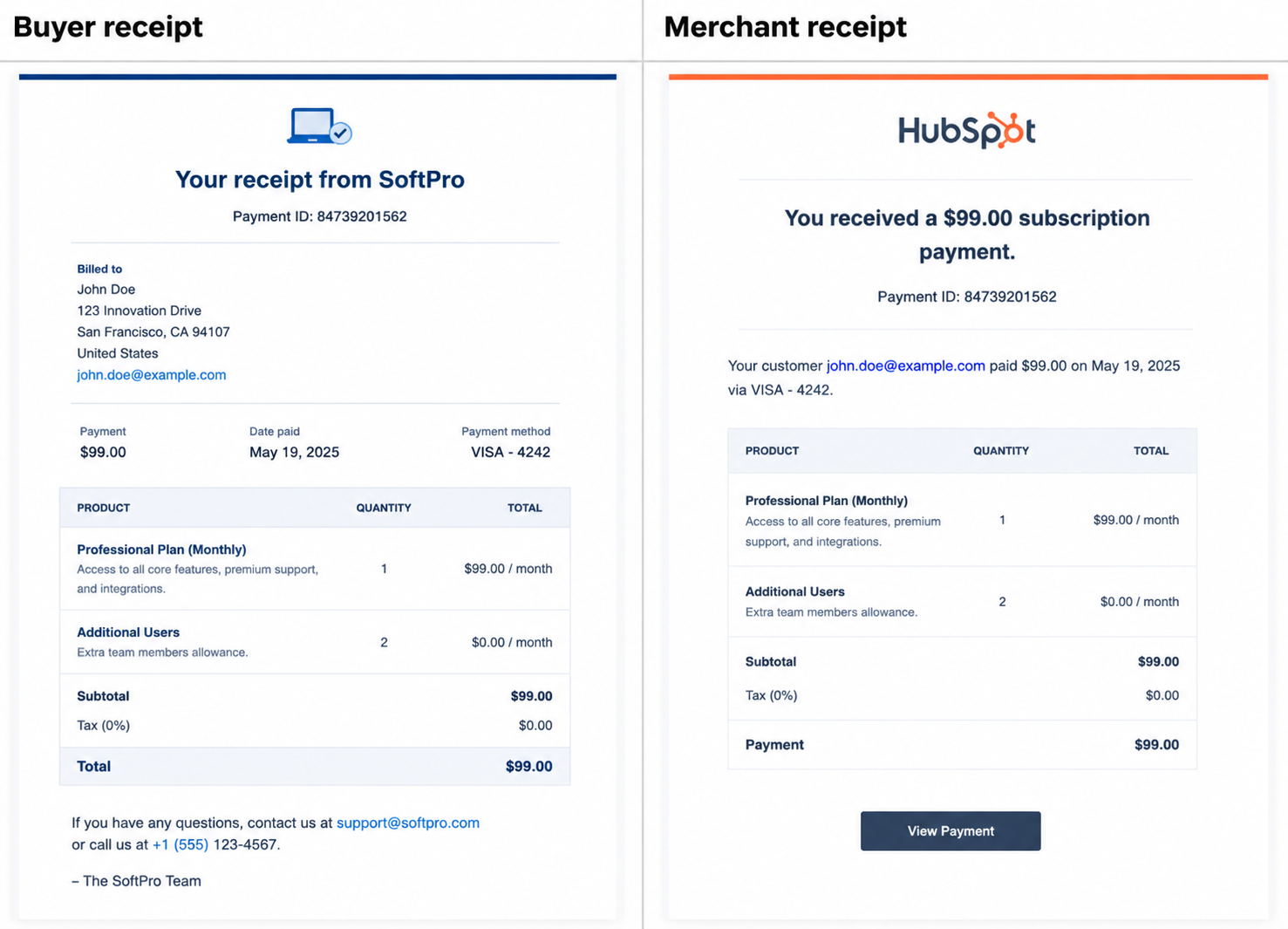The width and height of the screenshot is (1288, 929).
Task: Click $0.00 / month in merchant receipt
Action: [x=1140, y=602]
